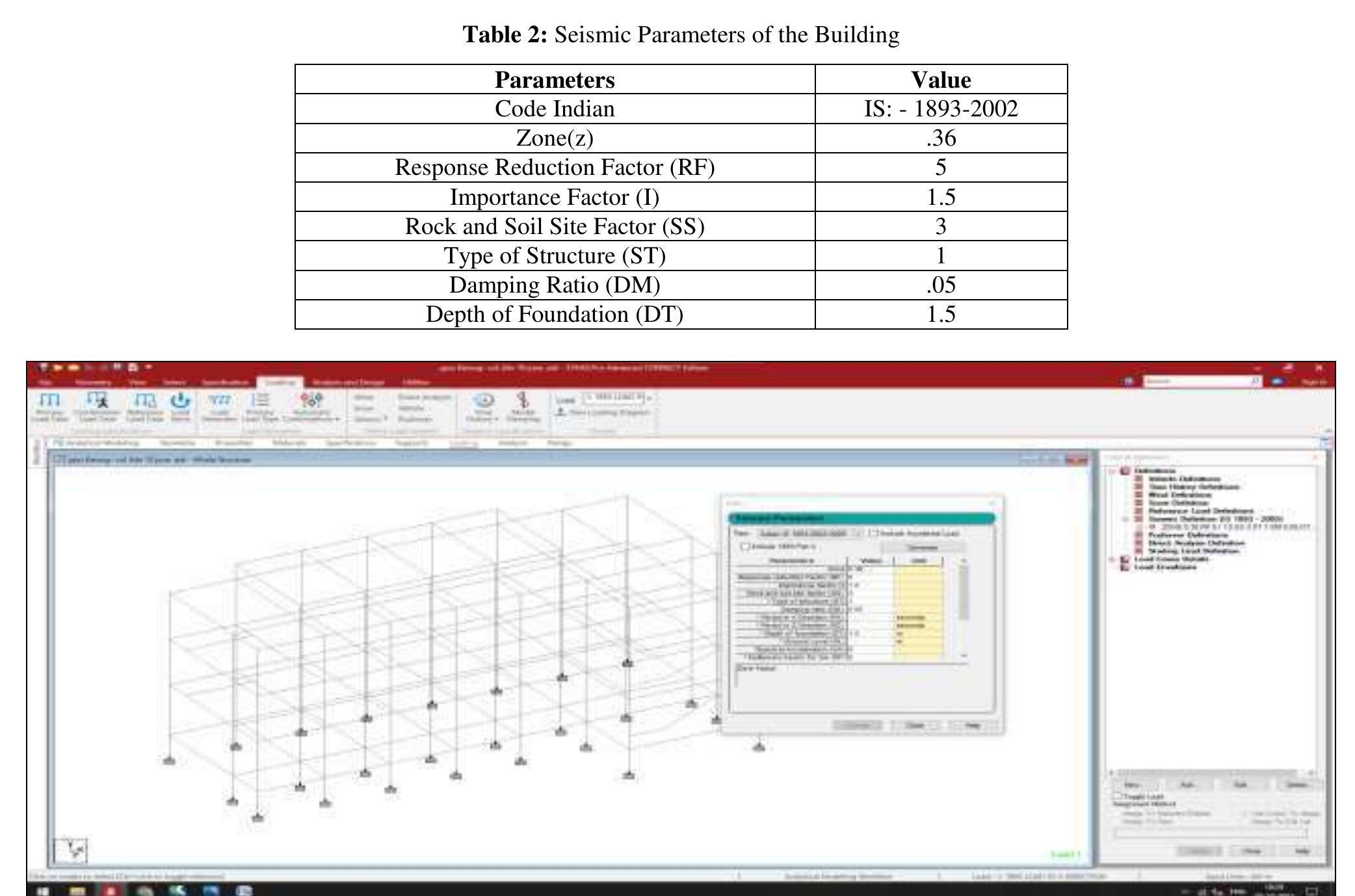1355x896 pixels.
Task: Select the Load Envelopes tree item
Action: click(x=1165, y=567)
